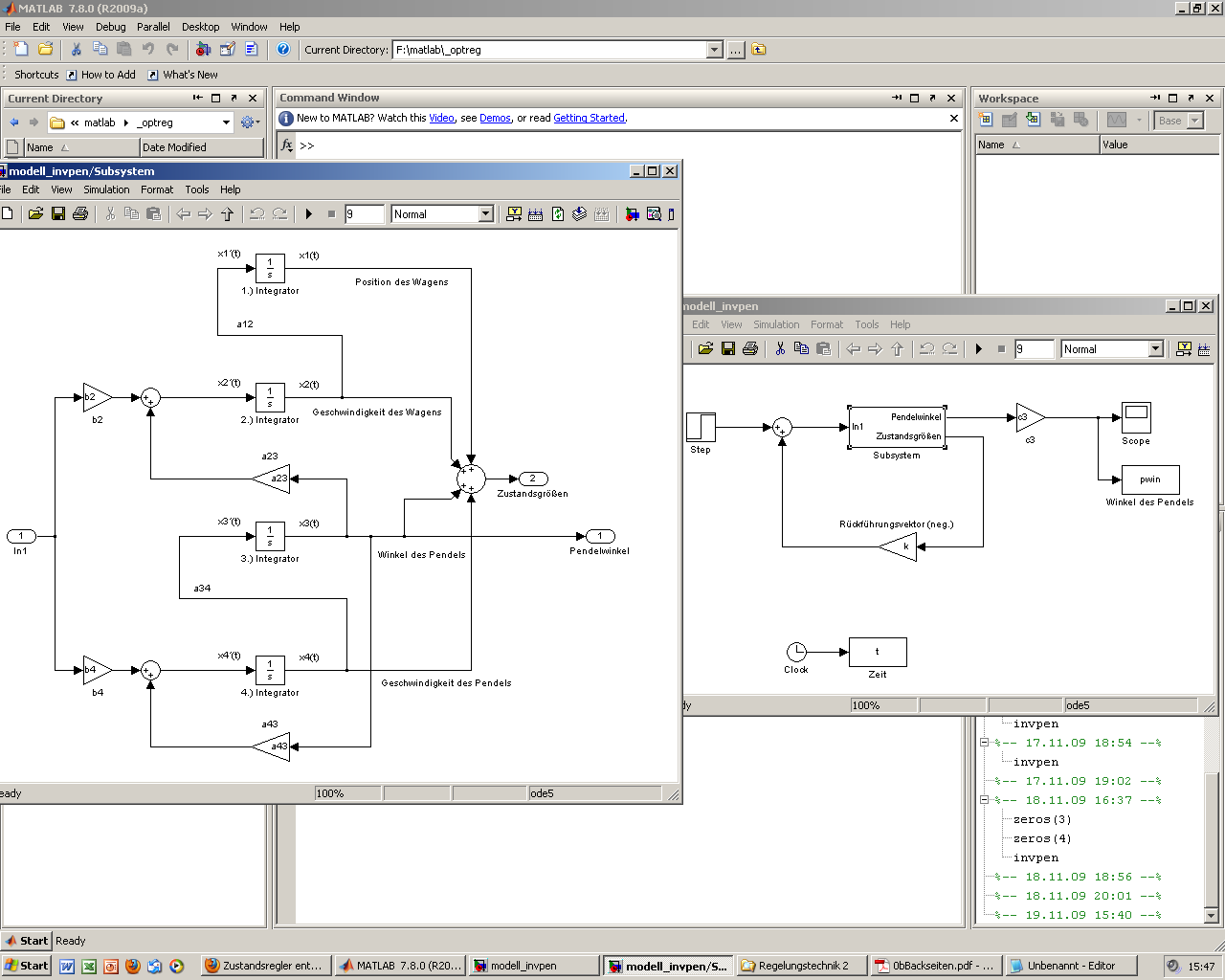Save modell_invpen model with disk icon

[x=728, y=348]
